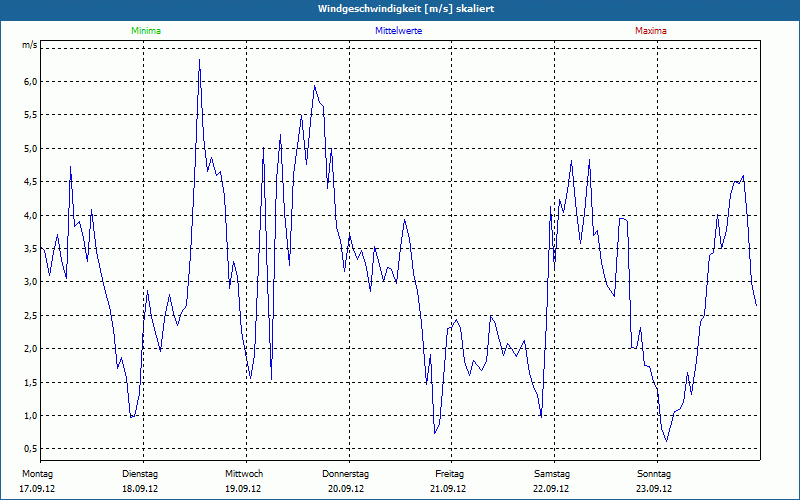Click the date 22.09.12
Viewport: 800px width, 500px height.
tap(551, 489)
